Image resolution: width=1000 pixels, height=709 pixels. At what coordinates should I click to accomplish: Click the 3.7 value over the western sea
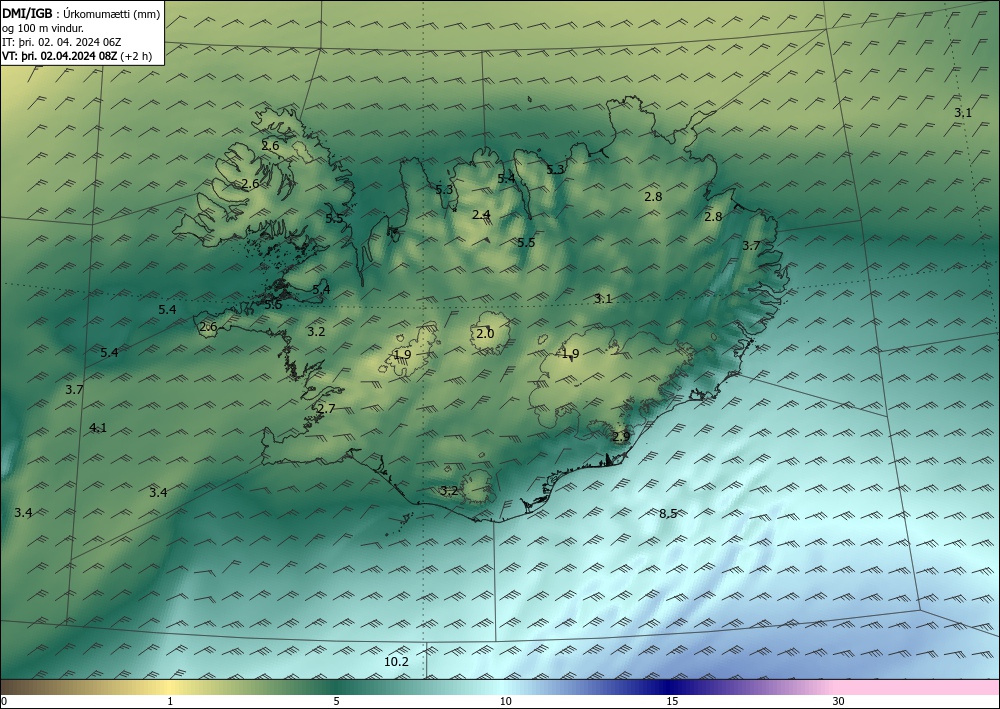74,390
